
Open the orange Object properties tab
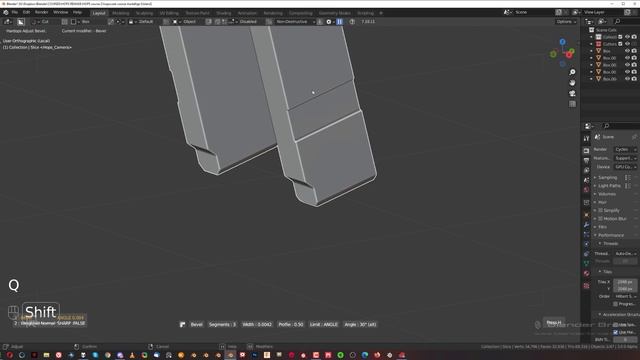click(x=586, y=215)
